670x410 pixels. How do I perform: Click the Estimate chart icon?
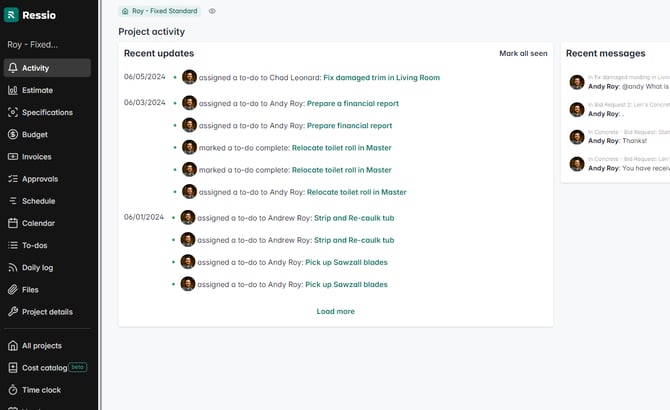coord(13,90)
